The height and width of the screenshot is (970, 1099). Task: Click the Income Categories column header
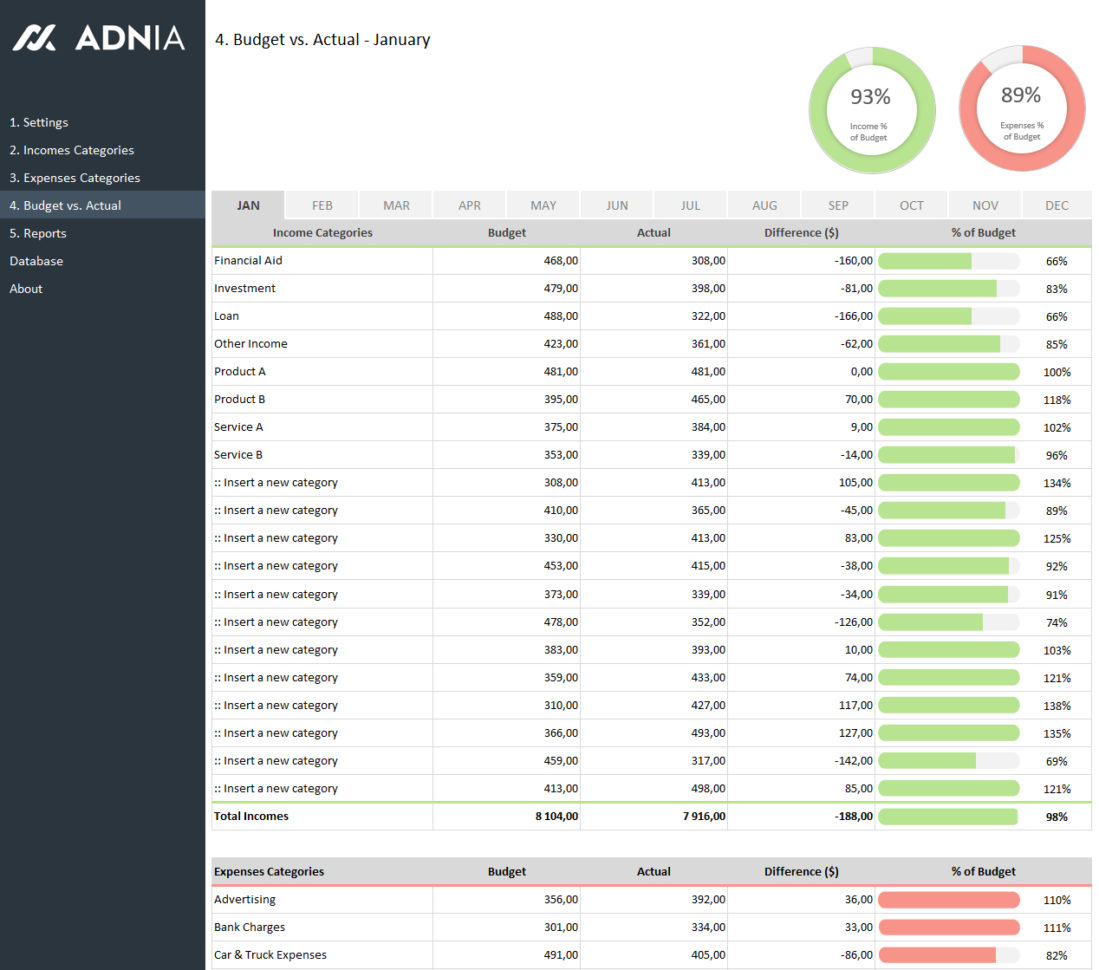tap(322, 232)
